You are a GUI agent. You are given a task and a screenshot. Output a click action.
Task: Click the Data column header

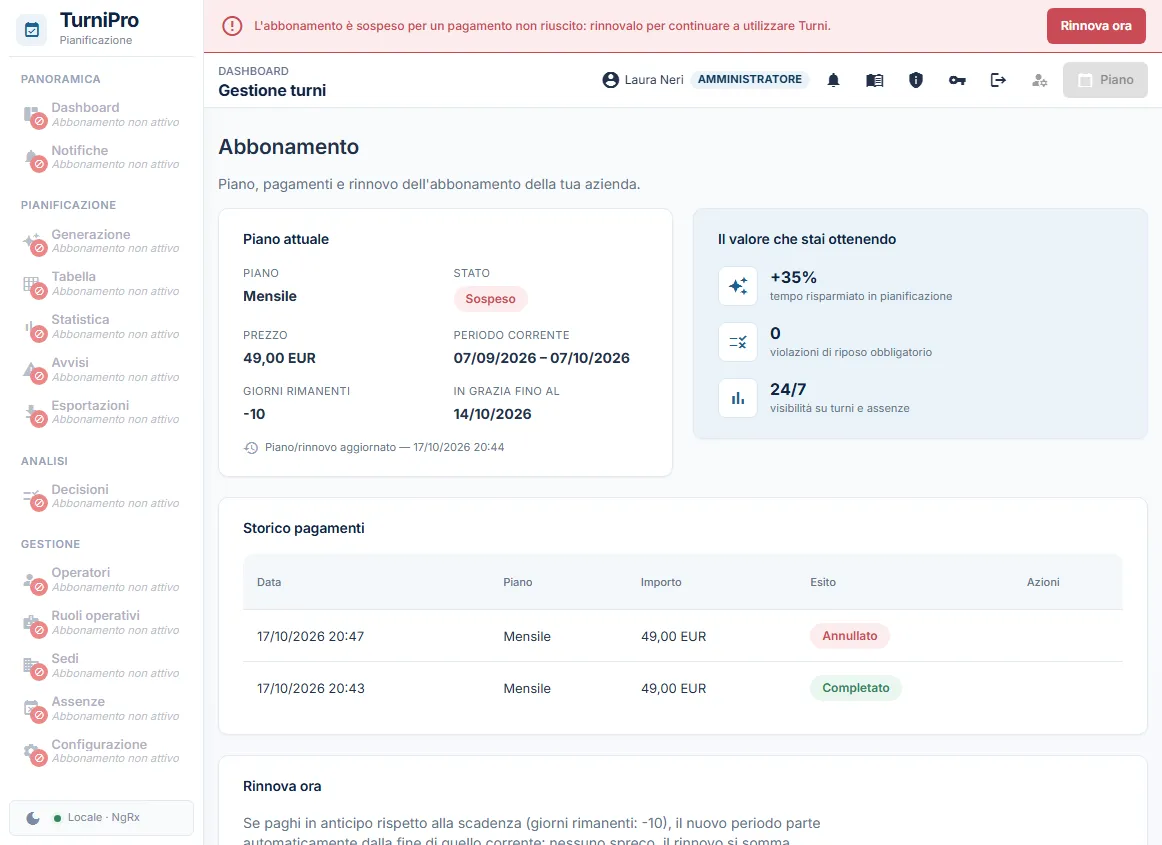point(269,583)
